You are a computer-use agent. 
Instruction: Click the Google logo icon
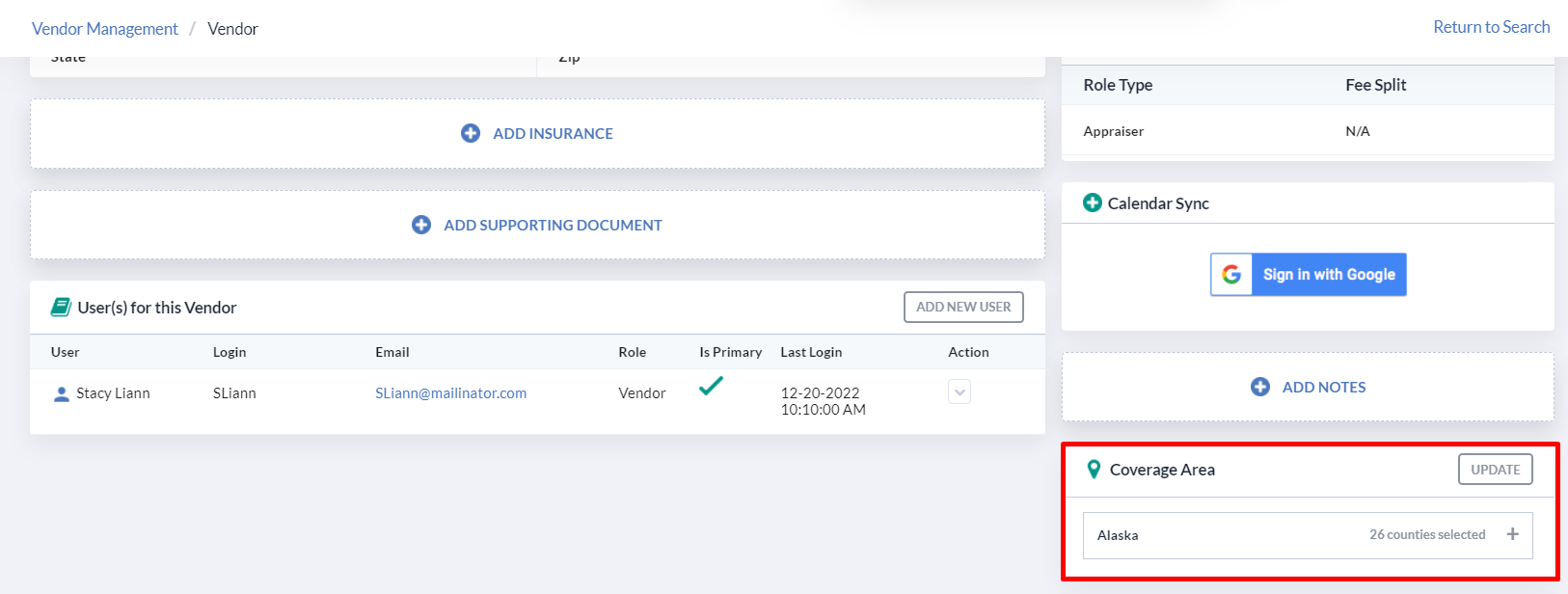1231,275
